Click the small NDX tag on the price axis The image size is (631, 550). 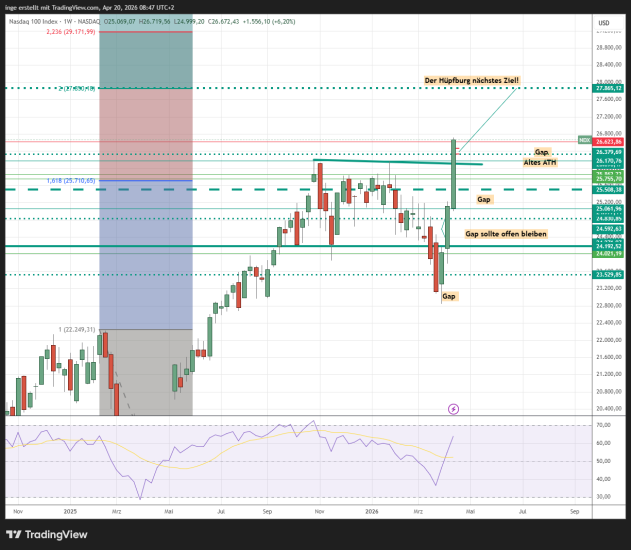(585, 139)
